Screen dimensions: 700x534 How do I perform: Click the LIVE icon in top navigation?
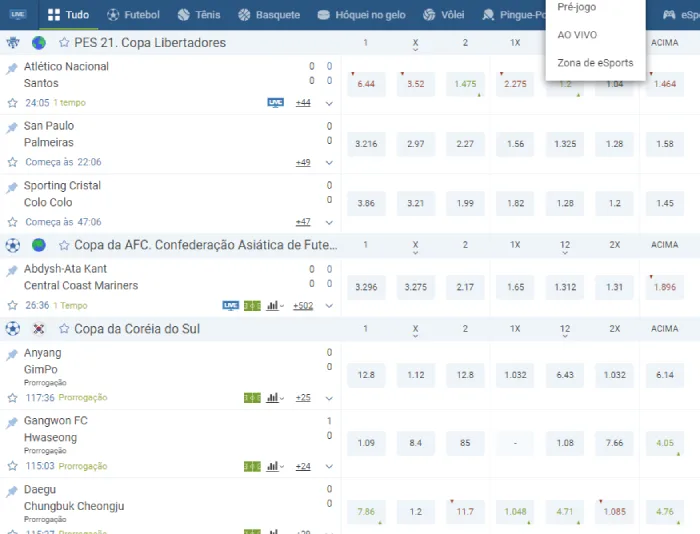pyautogui.click(x=17, y=14)
